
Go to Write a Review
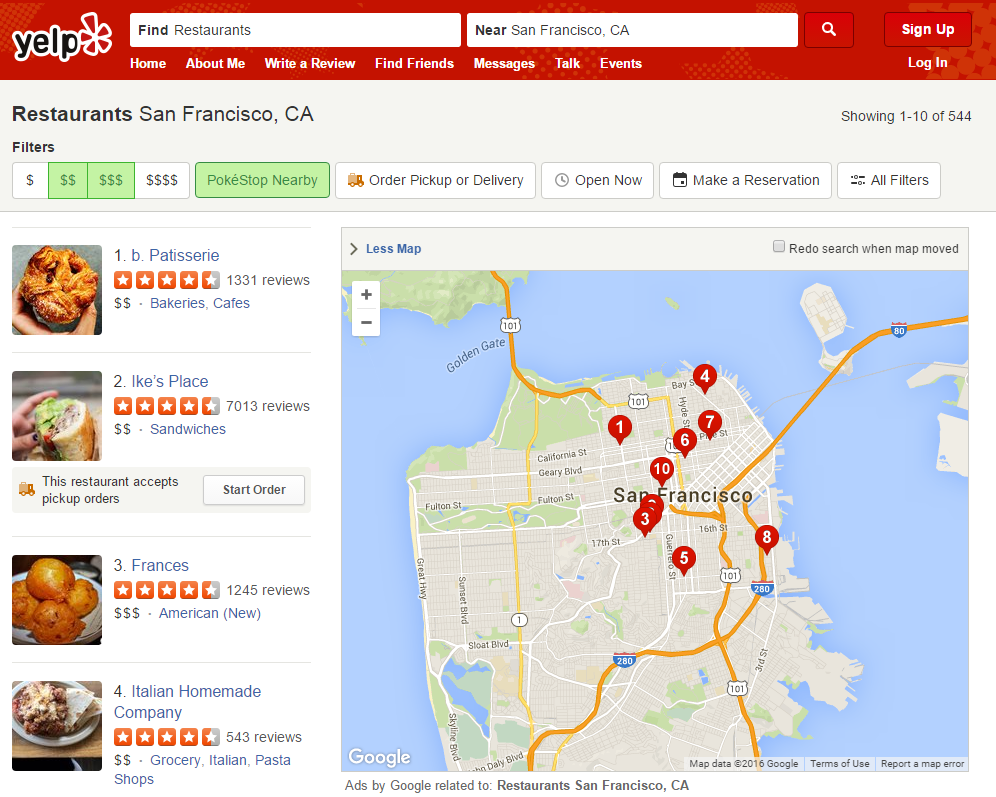click(x=310, y=64)
